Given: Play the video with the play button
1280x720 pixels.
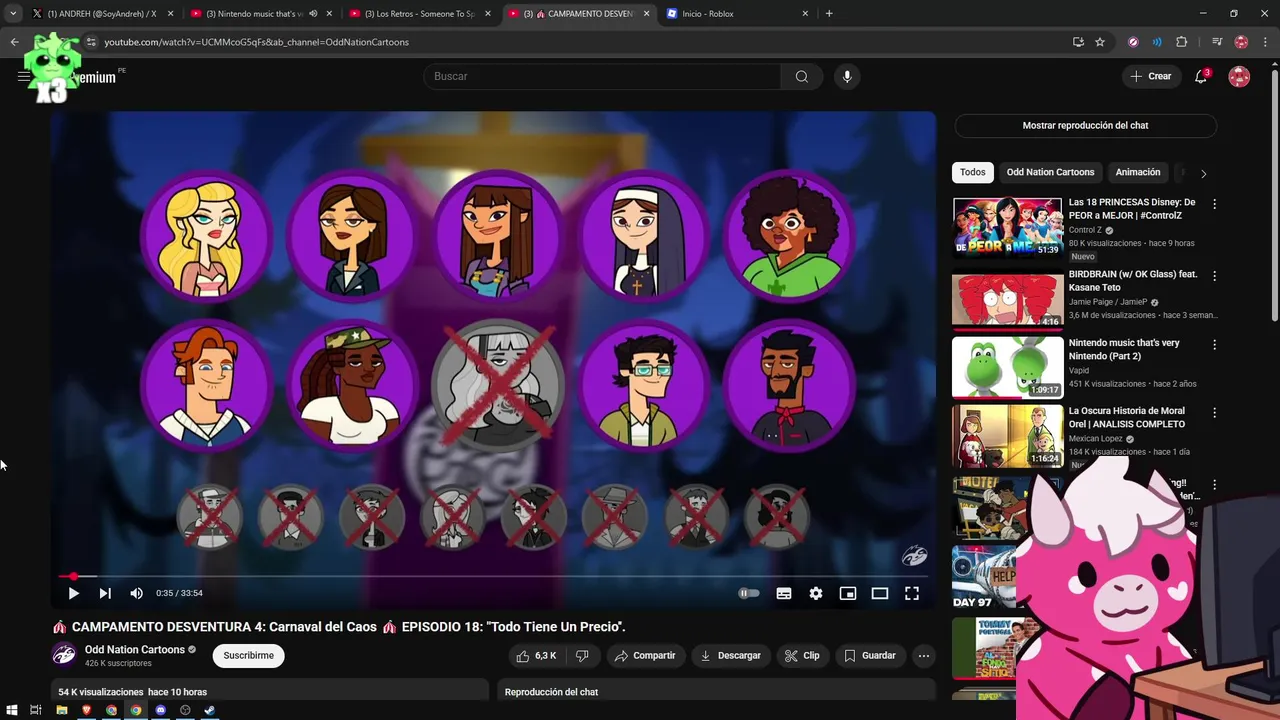Looking at the screenshot, I should click(73, 593).
